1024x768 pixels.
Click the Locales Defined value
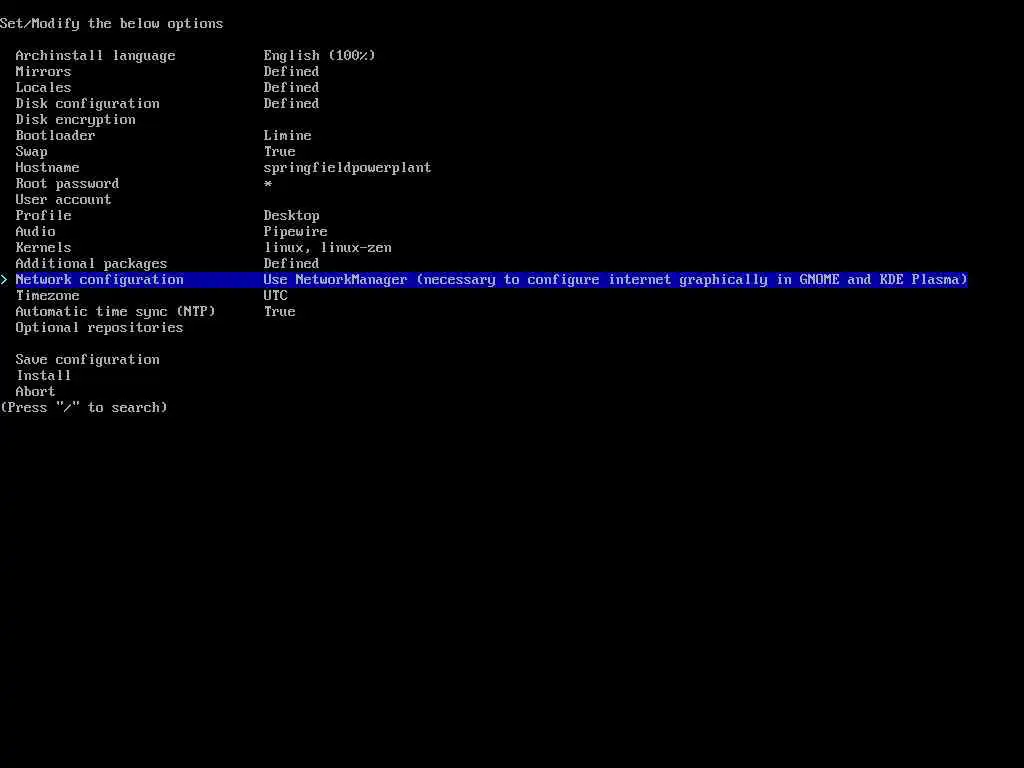[x=291, y=88]
